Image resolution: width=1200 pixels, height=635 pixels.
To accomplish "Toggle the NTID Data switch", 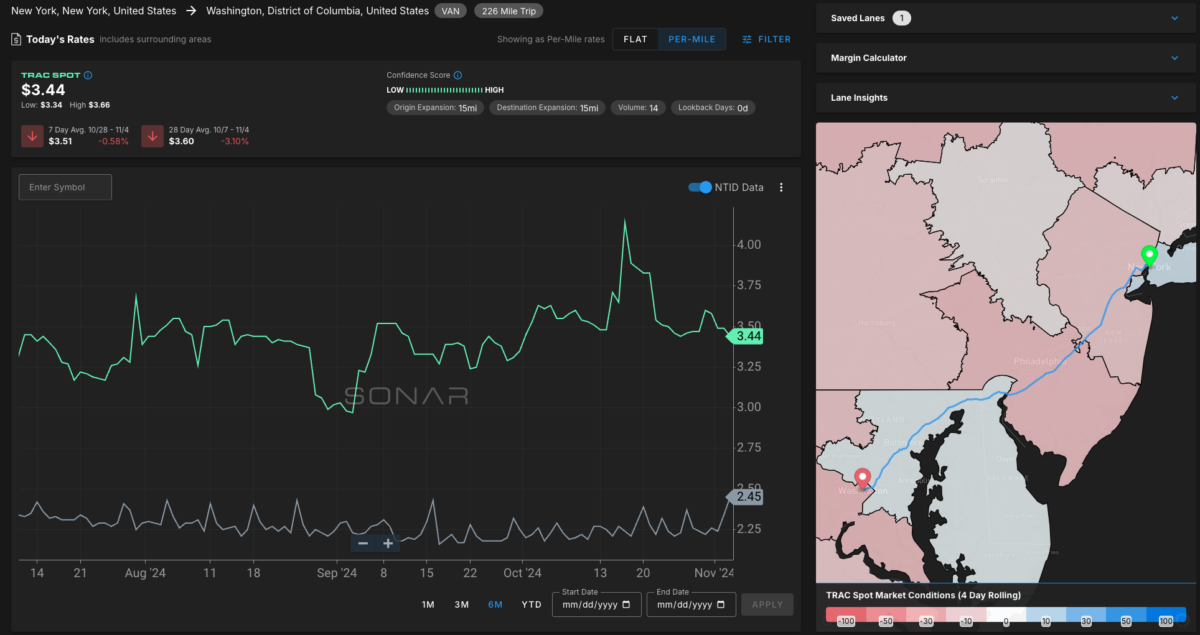I will pos(700,187).
